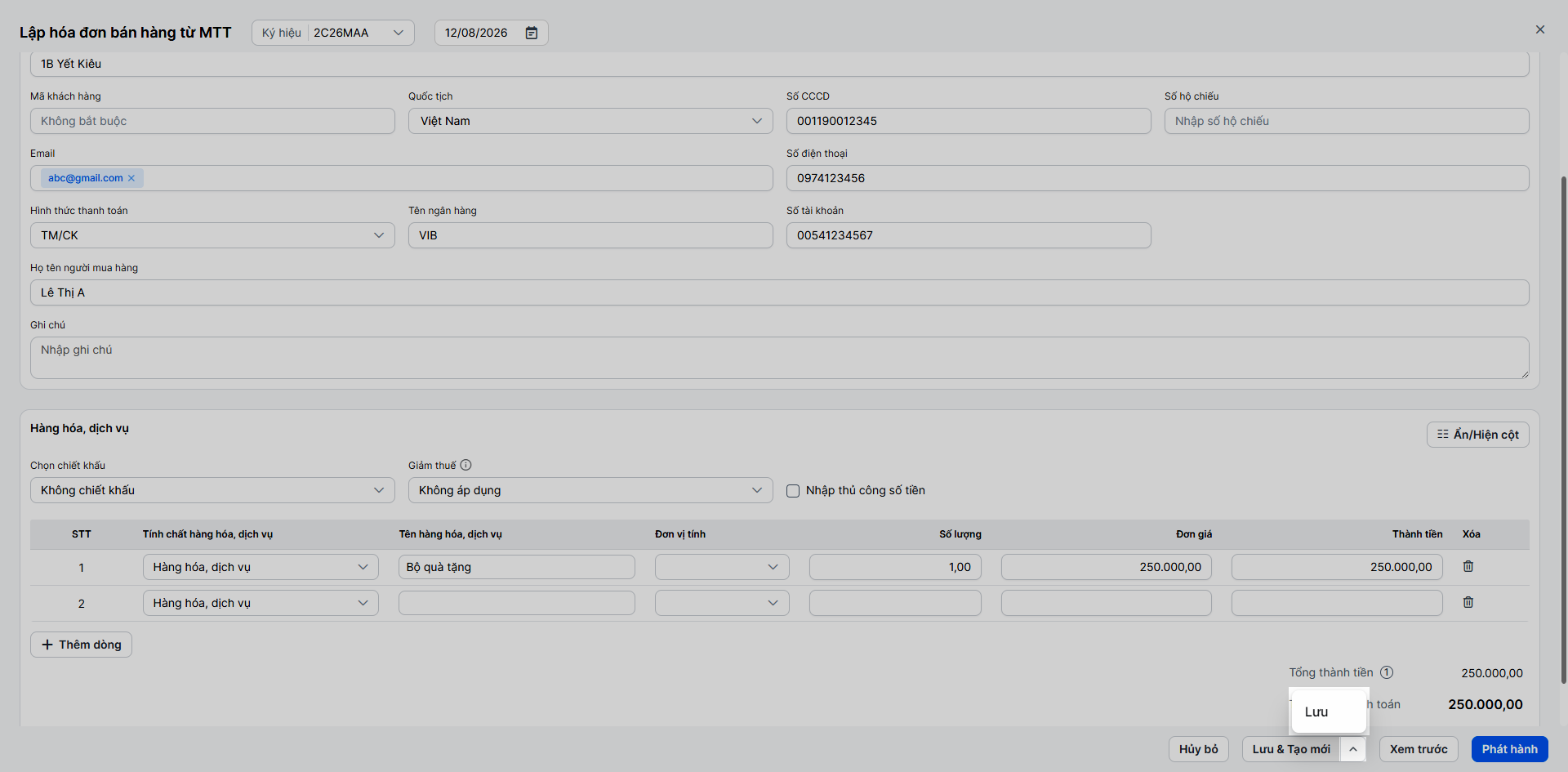The width and height of the screenshot is (1568, 772).
Task: Preview invoice with Xem trước
Action: pos(1419,749)
